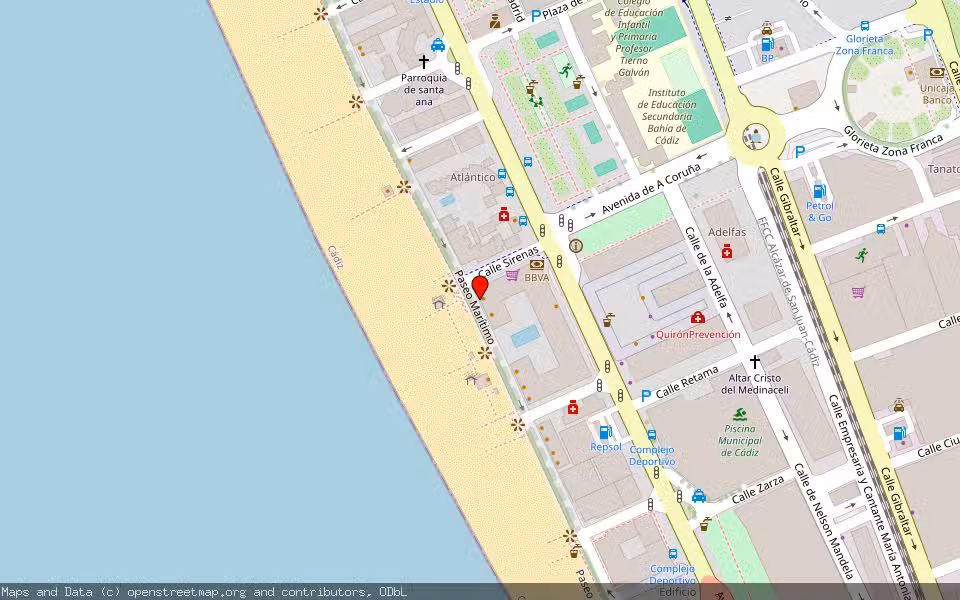The height and width of the screenshot is (600, 960).
Task: Click the QuirónPrevención first aid icon
Action: click(x=697, y=318)
